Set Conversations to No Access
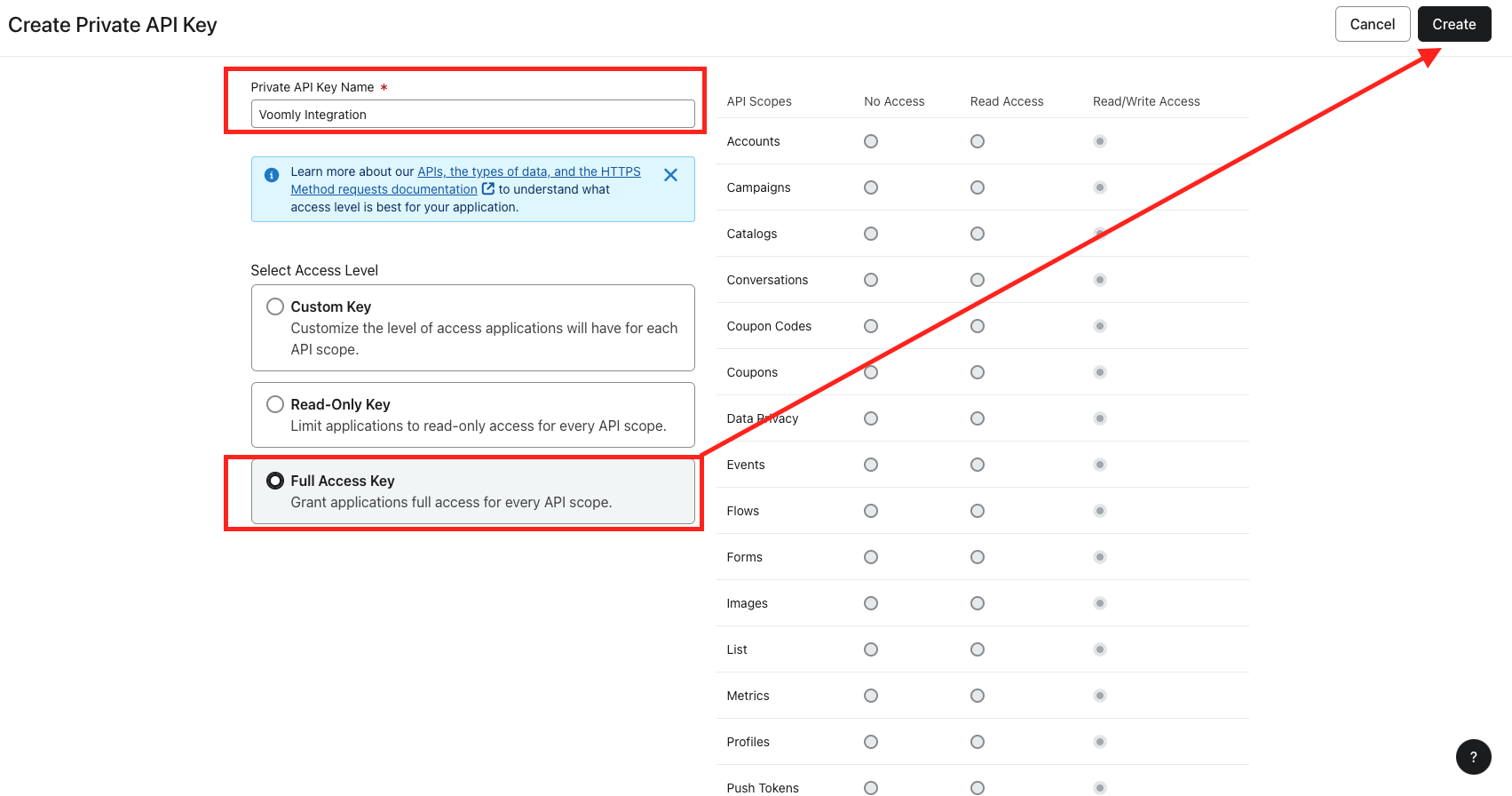The width and height of the screenshot is (1512, 796). click(871, 280)
